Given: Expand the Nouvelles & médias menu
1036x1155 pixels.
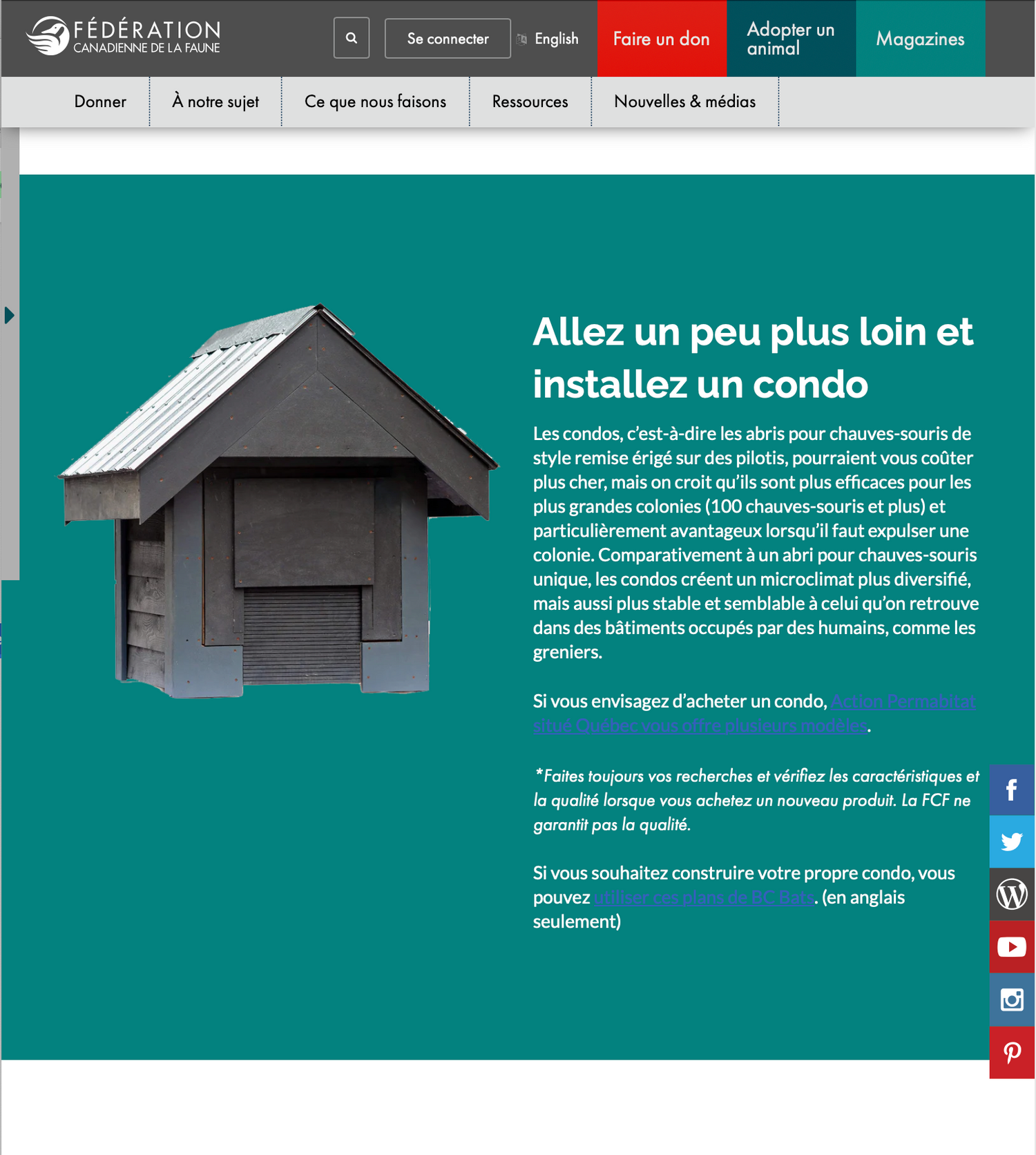Looking at the screenshot, I should 684,102.
